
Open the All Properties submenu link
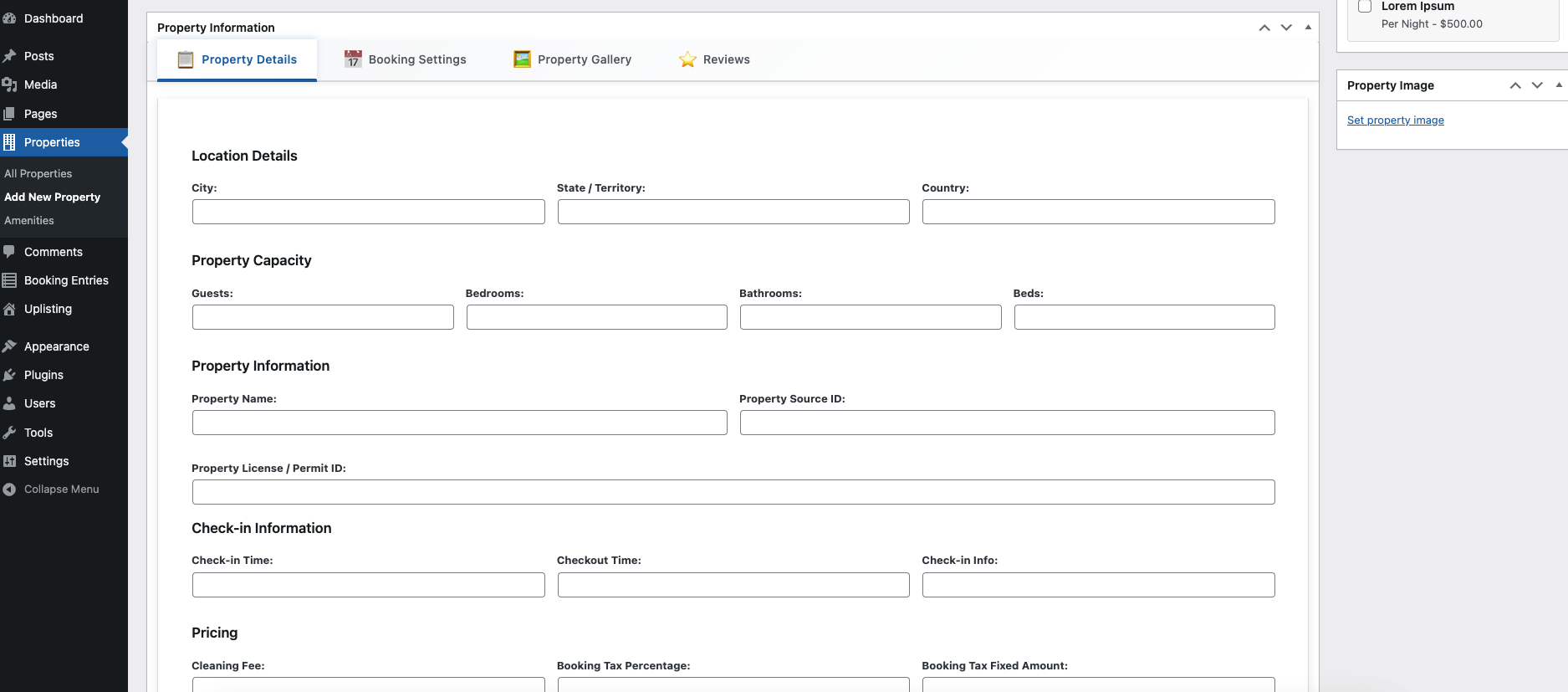coord(38,173)
